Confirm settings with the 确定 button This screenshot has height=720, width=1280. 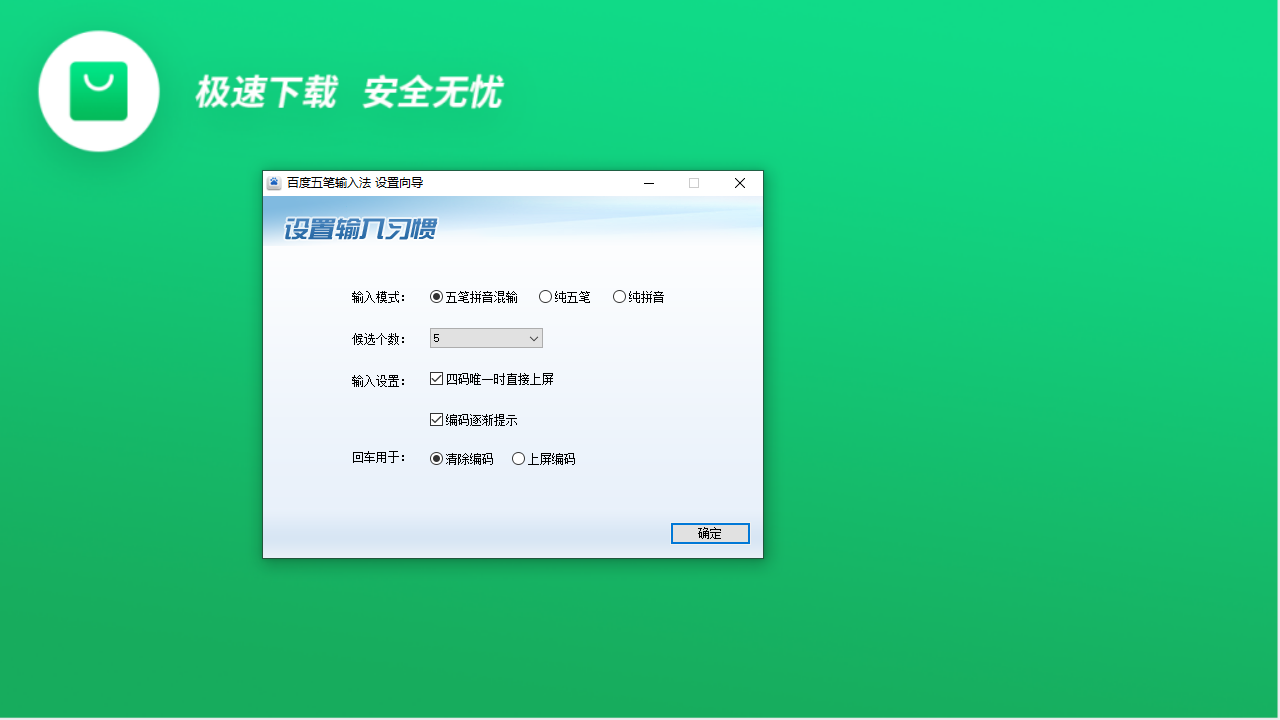tap(710, 533)
